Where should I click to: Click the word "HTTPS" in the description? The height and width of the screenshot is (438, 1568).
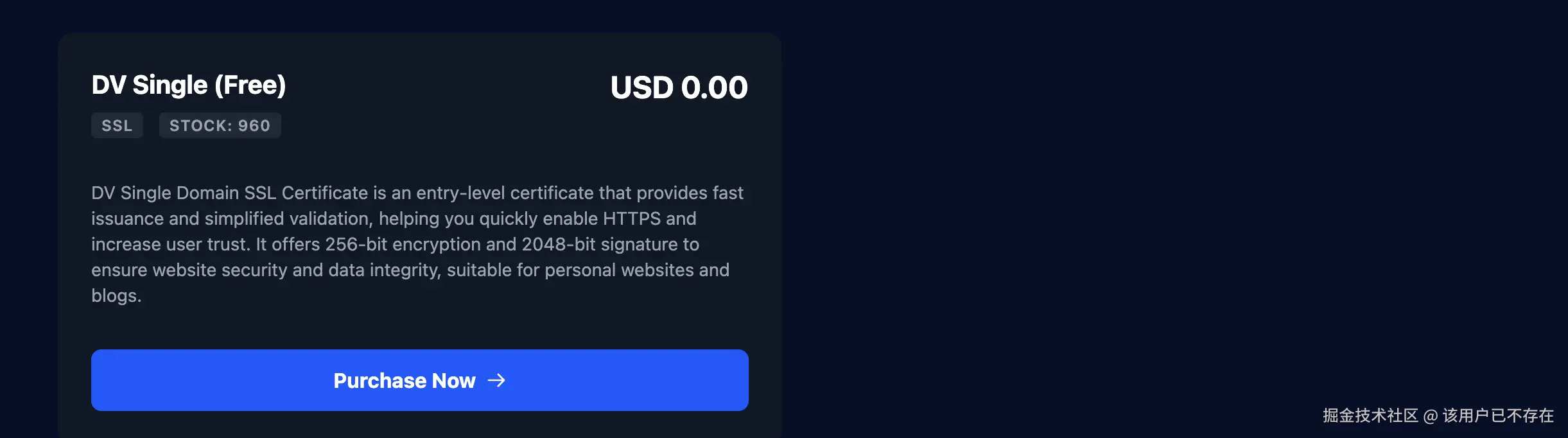(631, 218)
